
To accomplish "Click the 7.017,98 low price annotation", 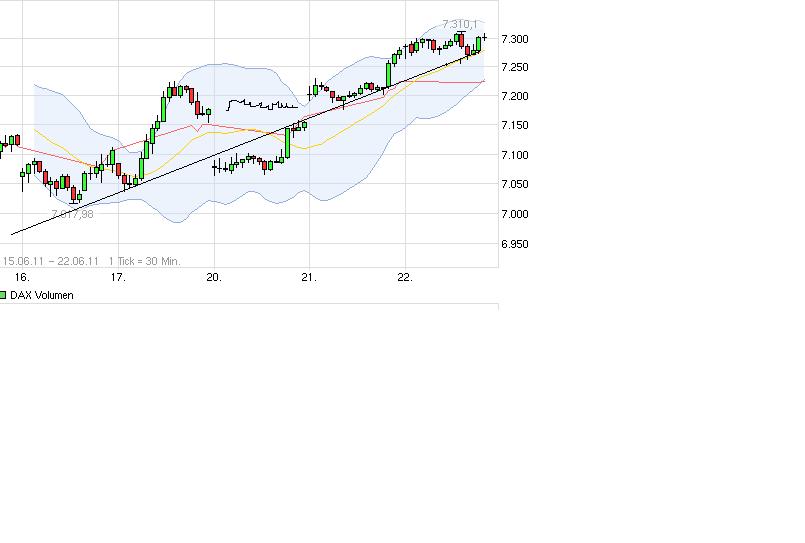I will tap(72, 213).
